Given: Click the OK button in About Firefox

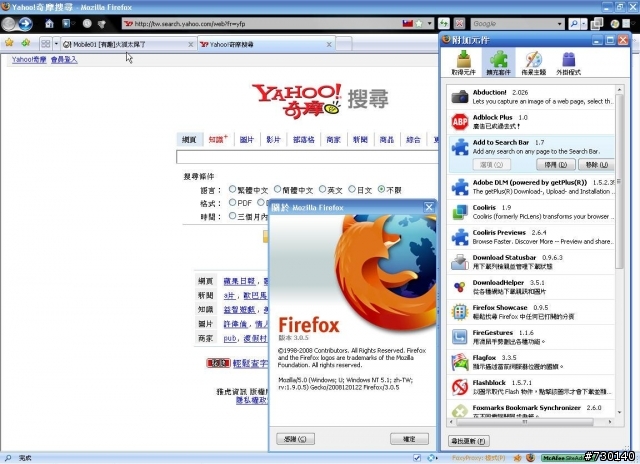Looking at the screenshot, I should 409,439.
